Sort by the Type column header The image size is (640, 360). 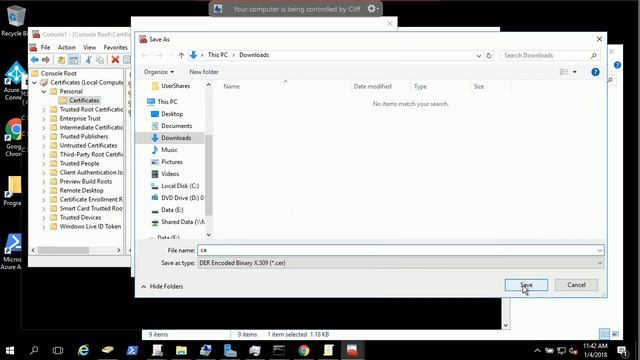(420, 87)
